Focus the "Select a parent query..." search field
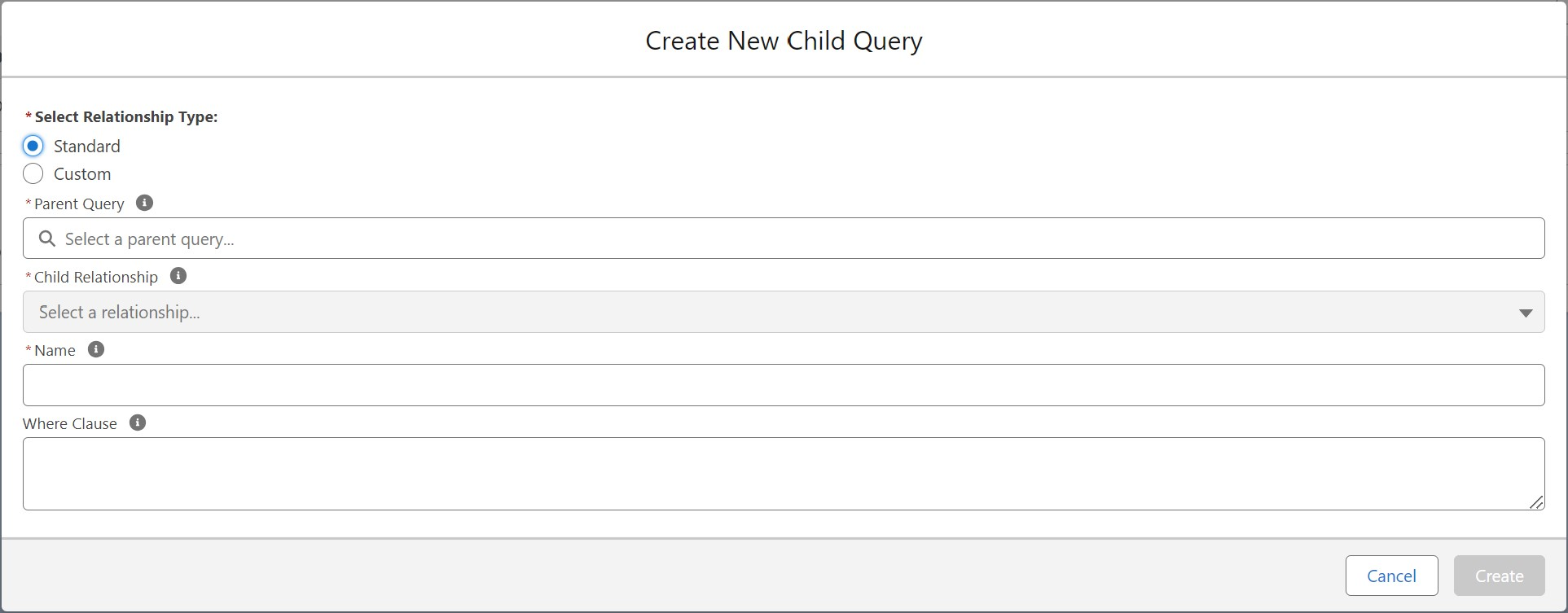1568x613 pixels. (x=326, y=238)
